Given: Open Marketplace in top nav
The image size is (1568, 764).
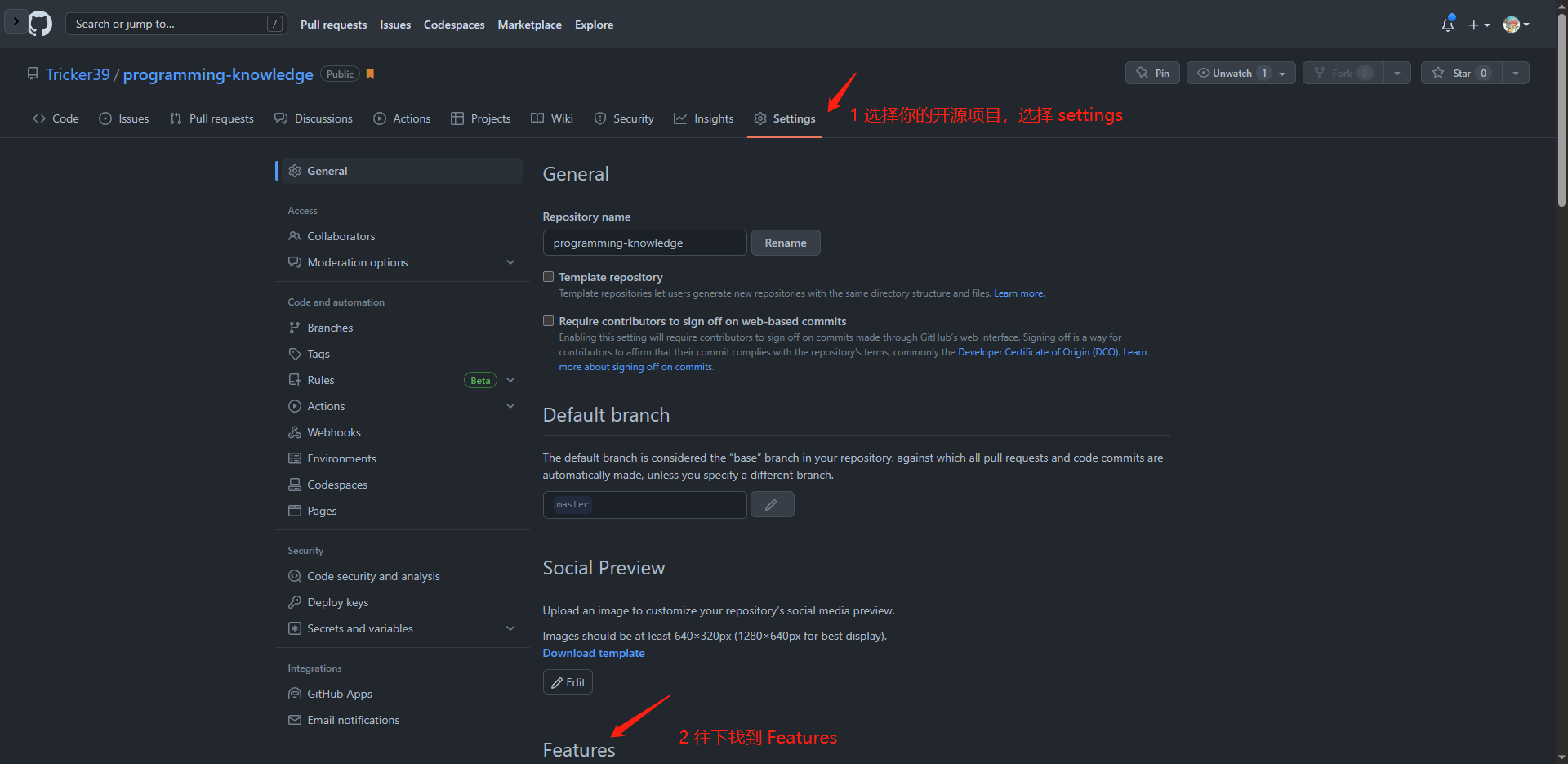Looking at the screenshot, I should pyautogui.click(x=530, y=25).
